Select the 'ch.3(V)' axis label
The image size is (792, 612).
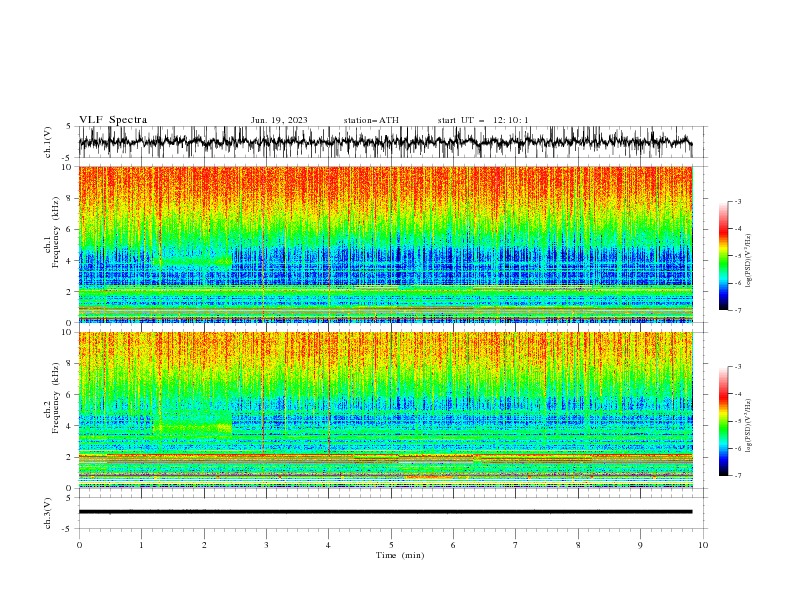(48, 513)
